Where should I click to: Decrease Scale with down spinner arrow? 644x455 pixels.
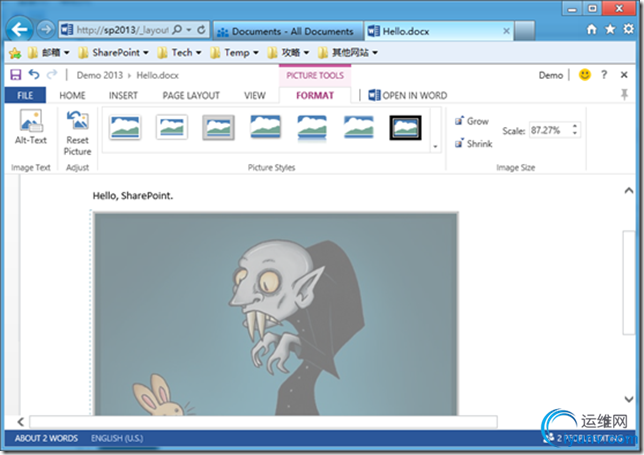pos(575,134)
